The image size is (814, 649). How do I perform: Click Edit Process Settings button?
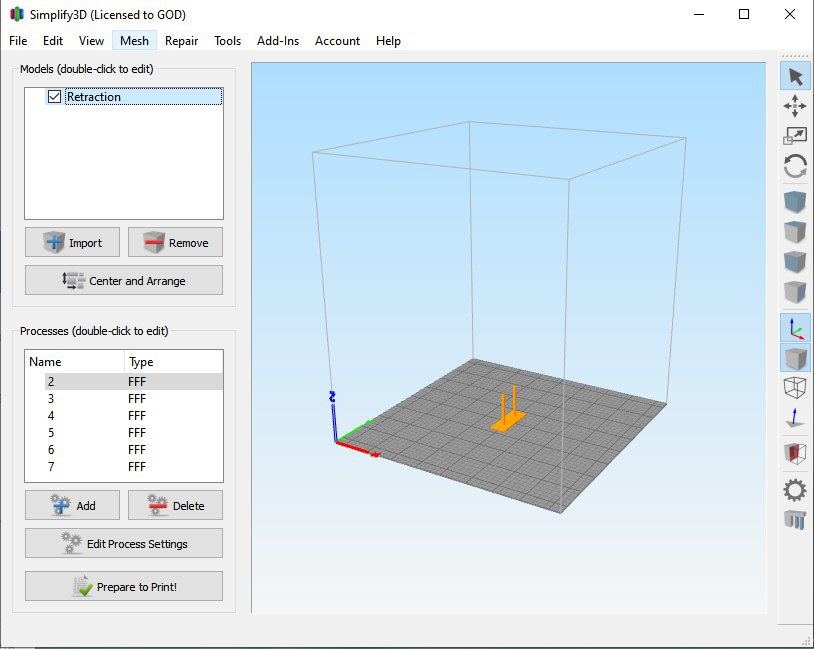pos(124,543)
